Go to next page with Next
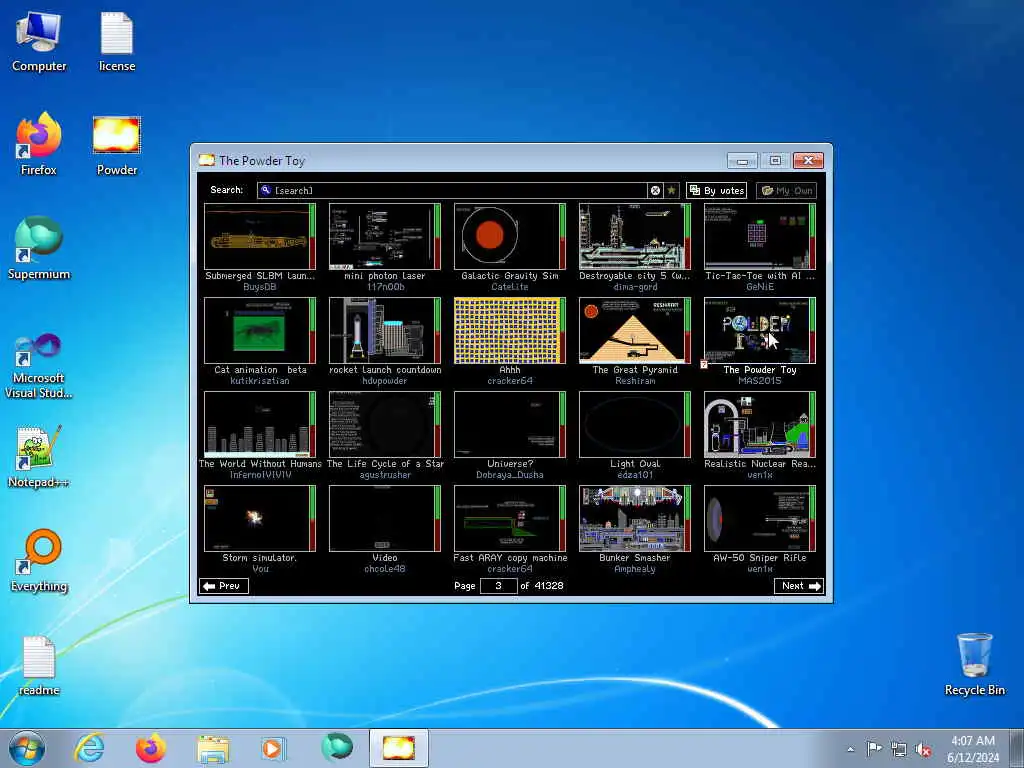 pyautogui.click(x=799, y=586)
